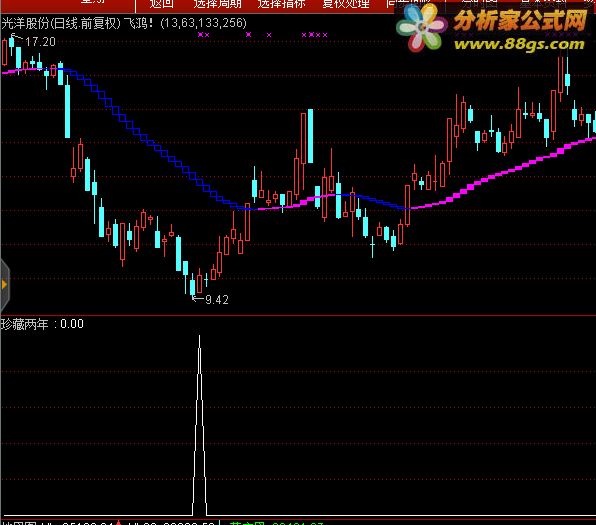Click the 飞鸿! indicator parameters (13,63,133,256)

tap(203, 23)
